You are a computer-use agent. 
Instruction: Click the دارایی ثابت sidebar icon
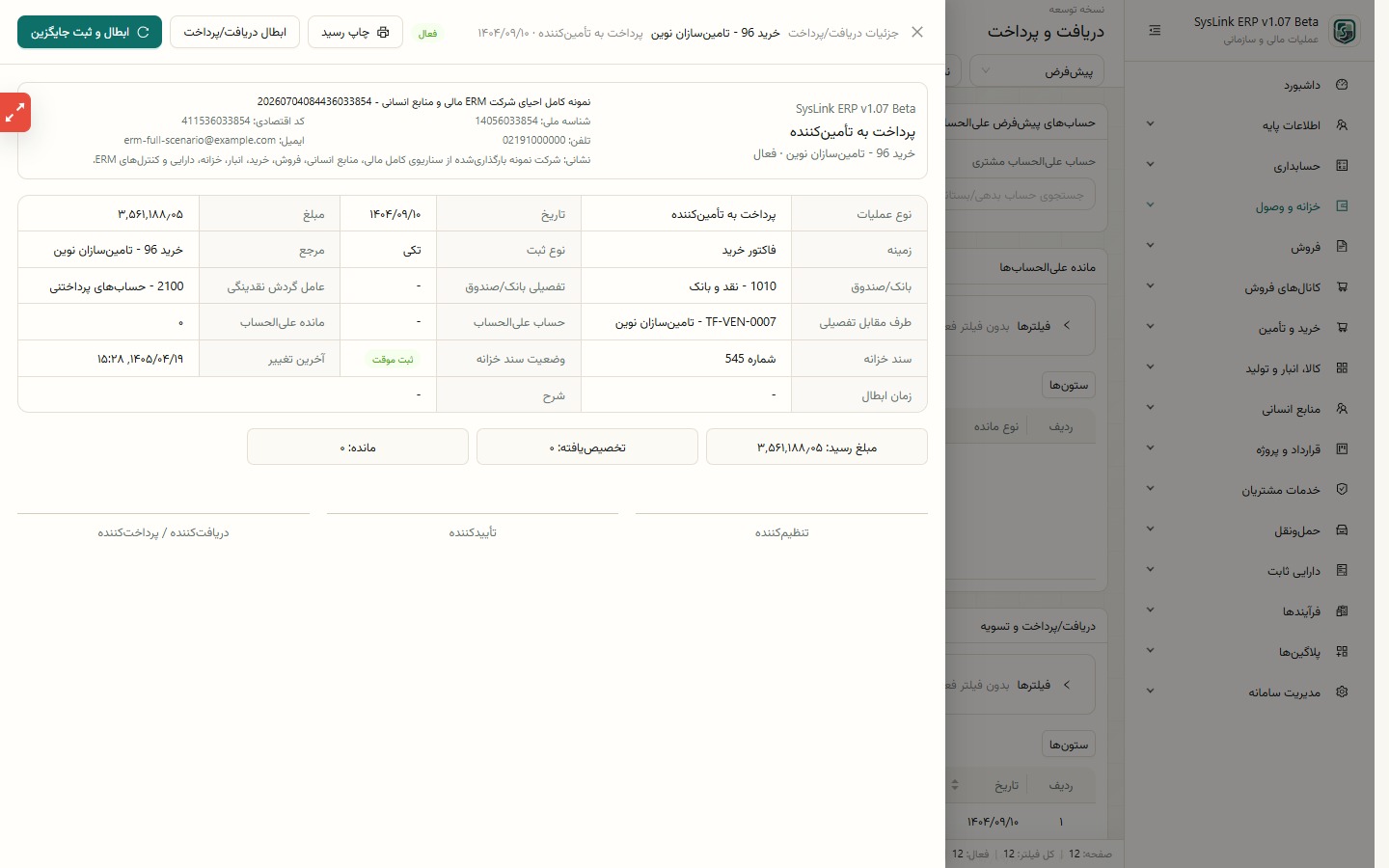tap(1342, 571)
